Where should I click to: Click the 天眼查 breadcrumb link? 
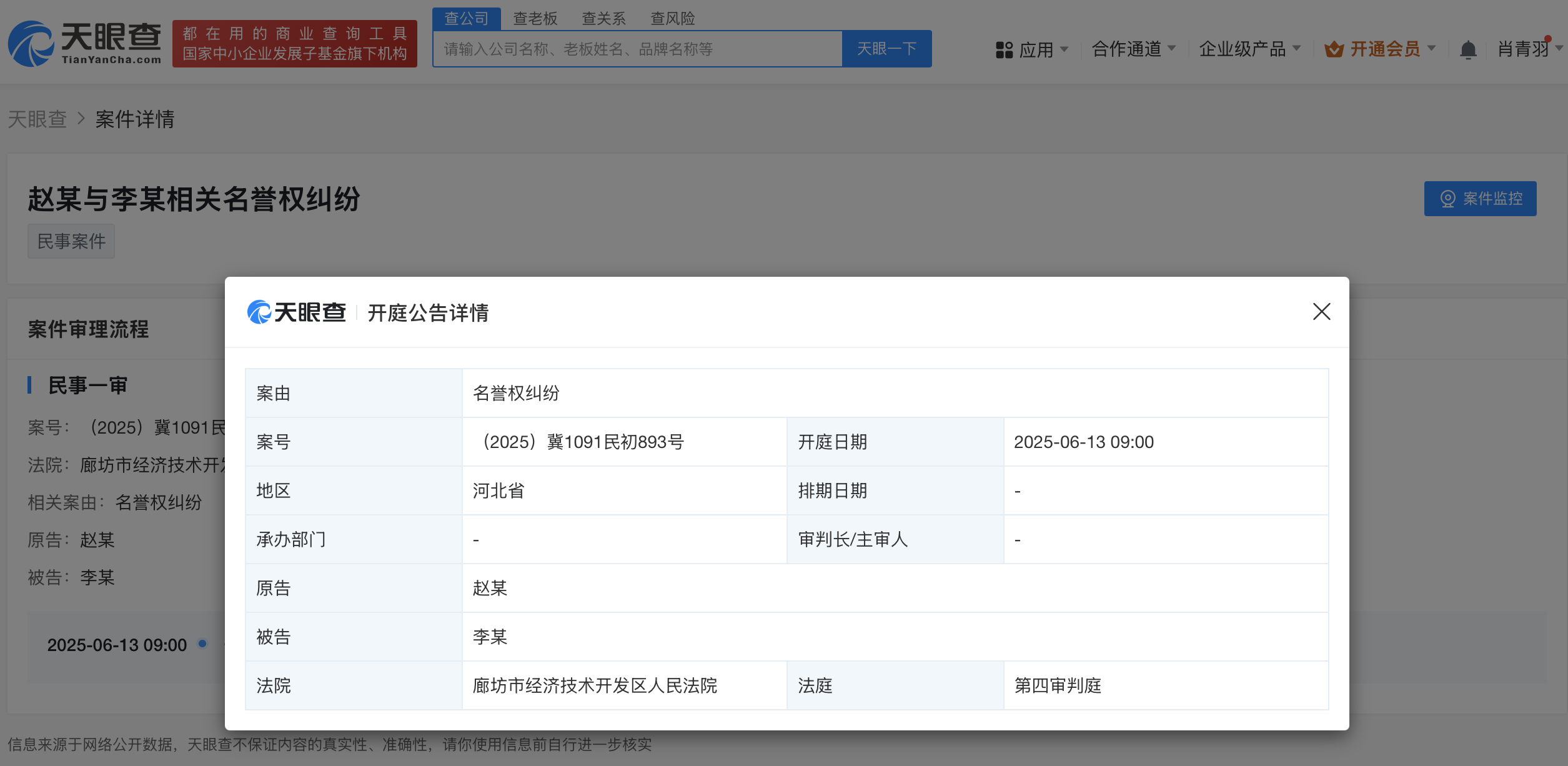(x=37, y=119)
